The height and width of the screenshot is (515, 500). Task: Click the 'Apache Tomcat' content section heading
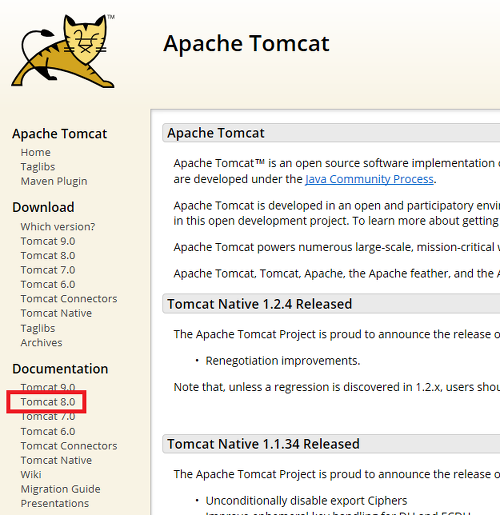(216, 133)
